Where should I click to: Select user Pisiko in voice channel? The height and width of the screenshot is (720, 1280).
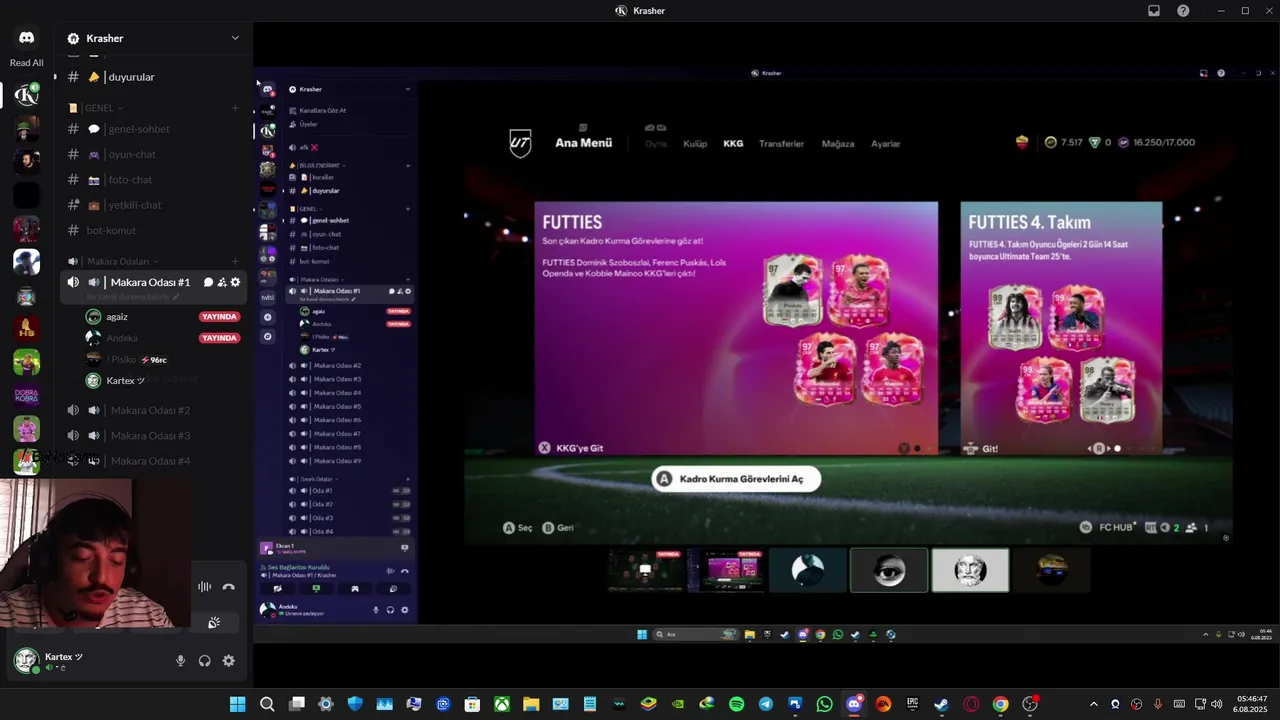coord(163,359)
